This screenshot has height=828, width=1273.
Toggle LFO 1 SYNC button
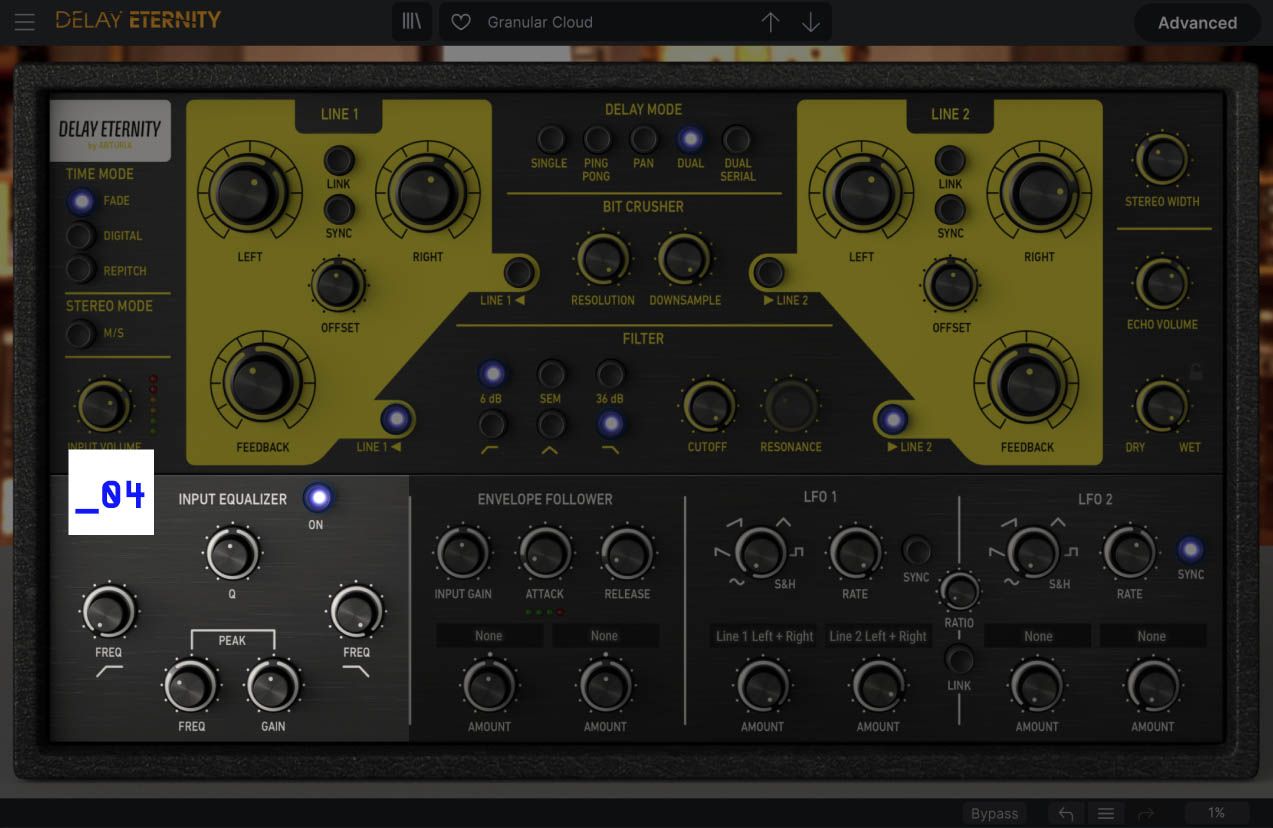click(916, 550)
